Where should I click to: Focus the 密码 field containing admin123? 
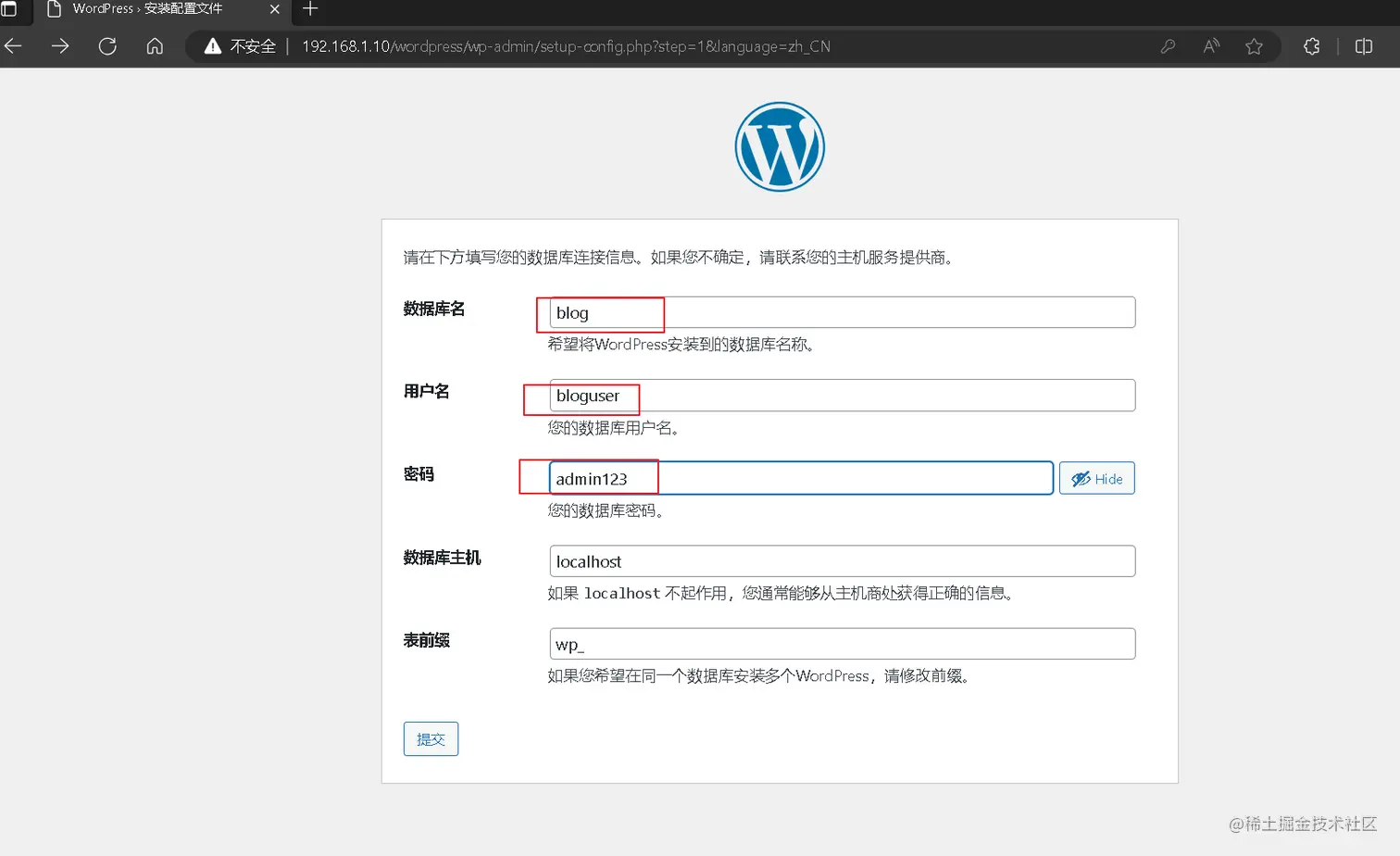click(801, 478)
